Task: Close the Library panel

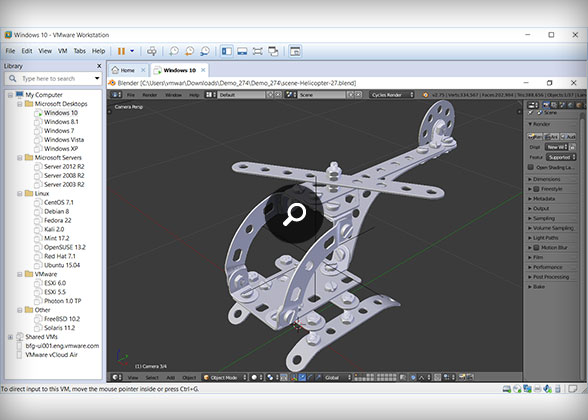Action: click(99, 66)
